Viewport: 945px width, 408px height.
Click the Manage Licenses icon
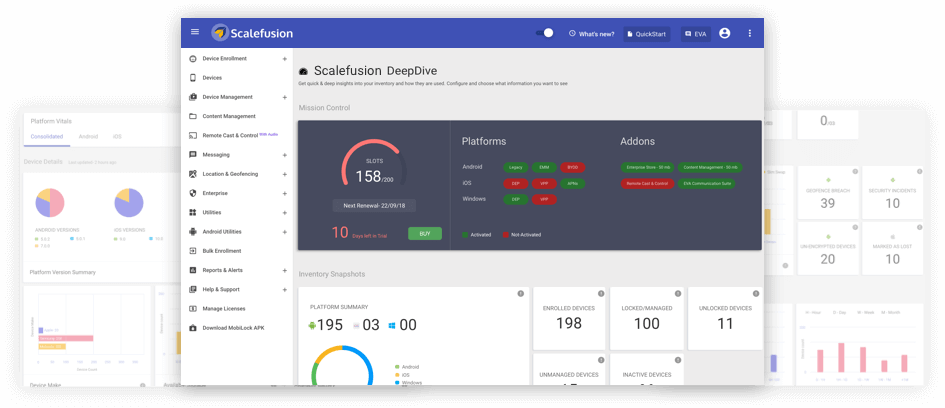point(193,309)
